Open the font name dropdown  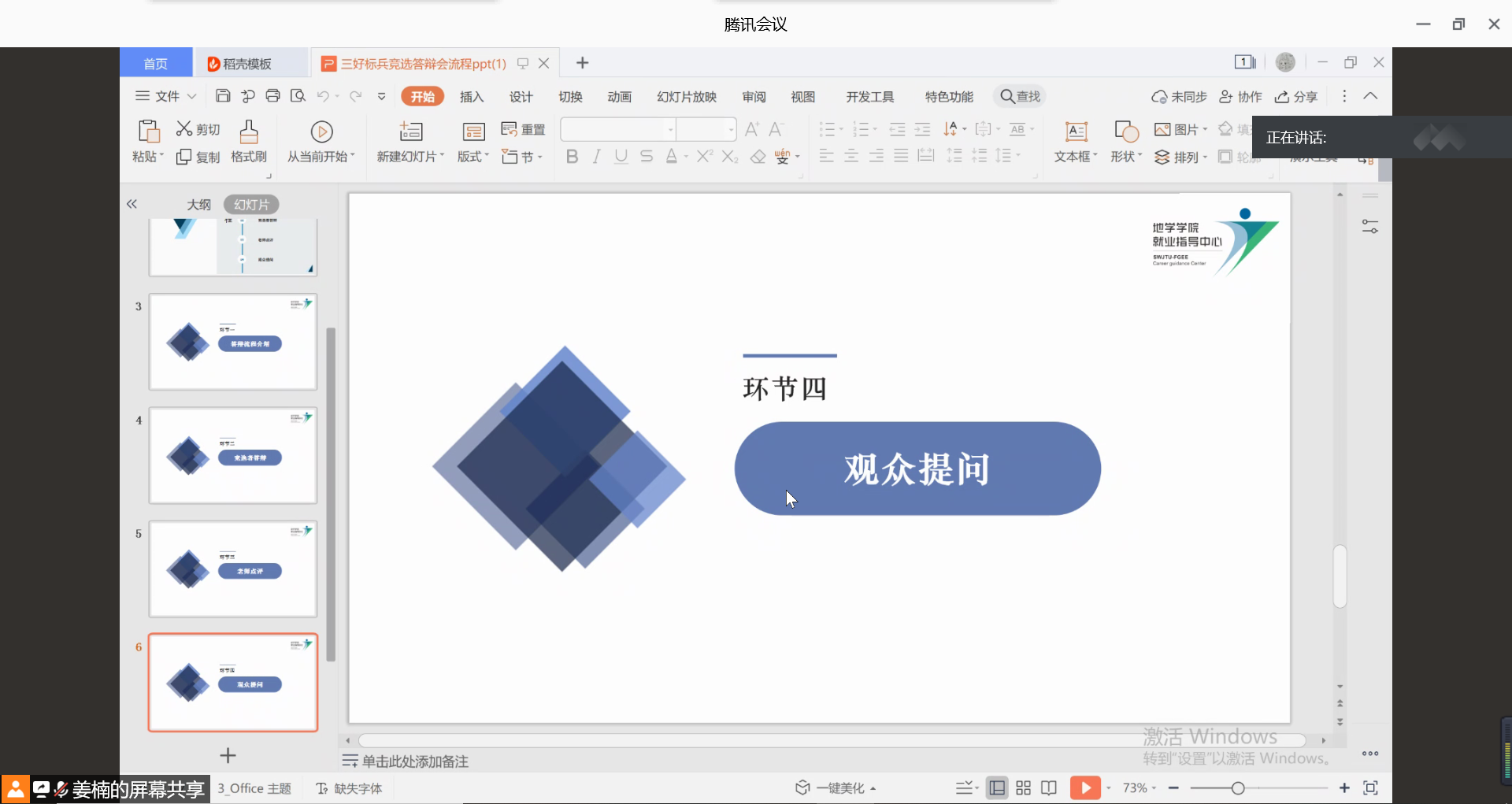pos(670,129)
